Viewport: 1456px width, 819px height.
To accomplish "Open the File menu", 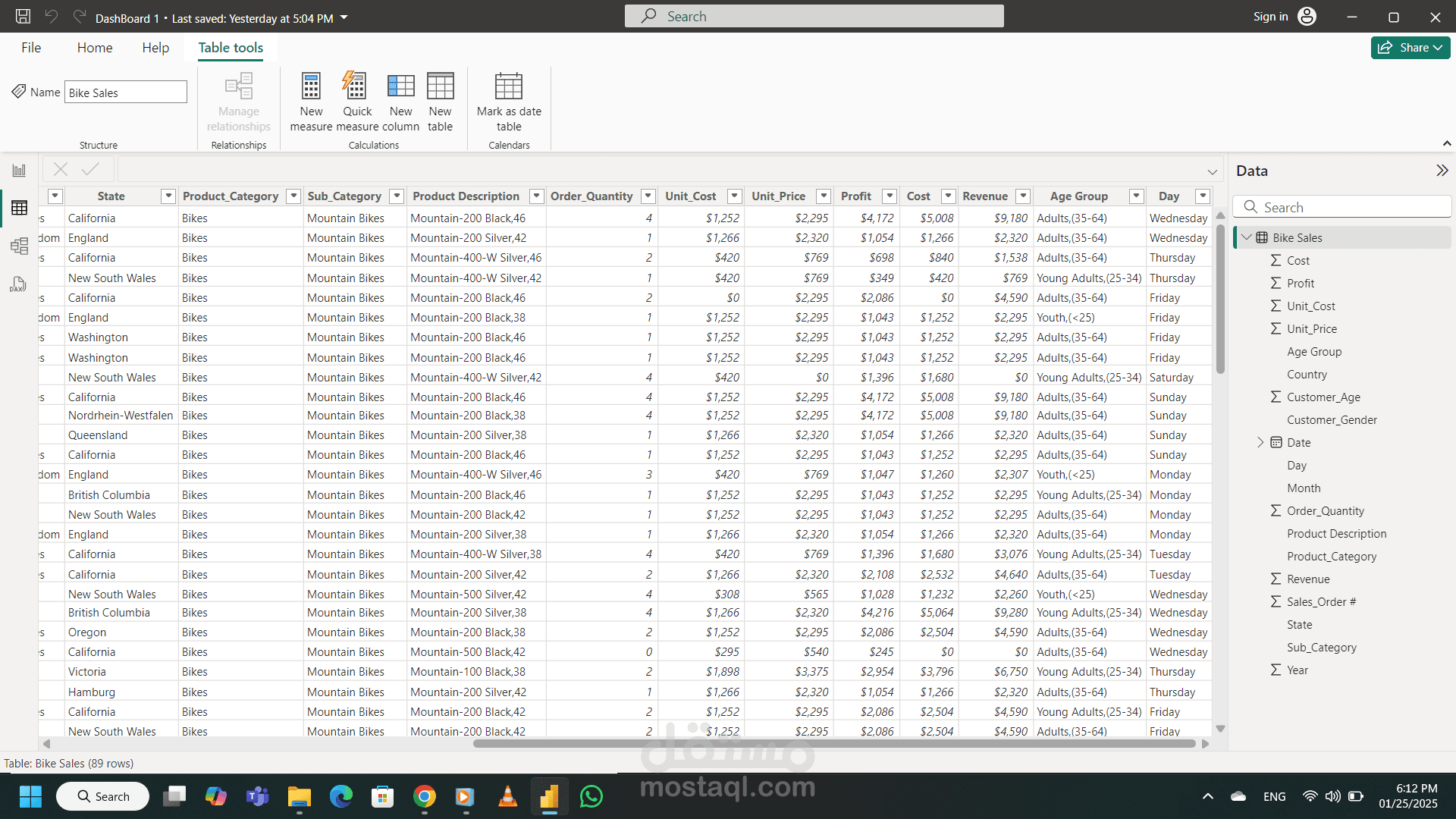I will pyautogui.click(x=31, y=48).
